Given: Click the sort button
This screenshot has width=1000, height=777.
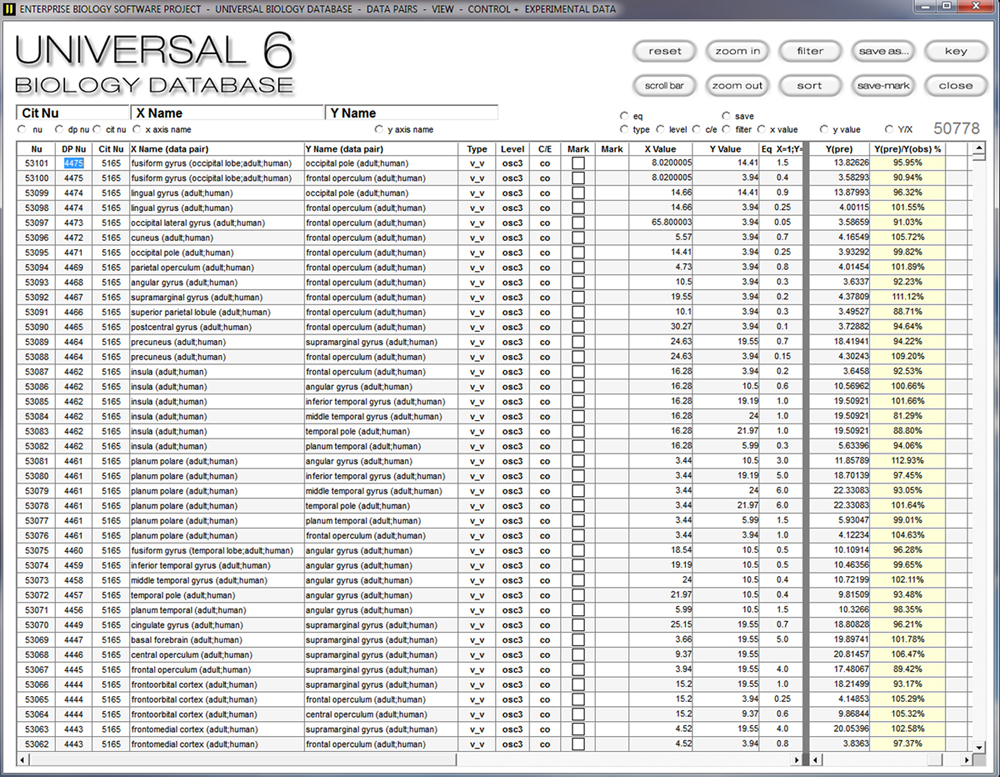Looking at the screenshot, I should coord(810,85).
